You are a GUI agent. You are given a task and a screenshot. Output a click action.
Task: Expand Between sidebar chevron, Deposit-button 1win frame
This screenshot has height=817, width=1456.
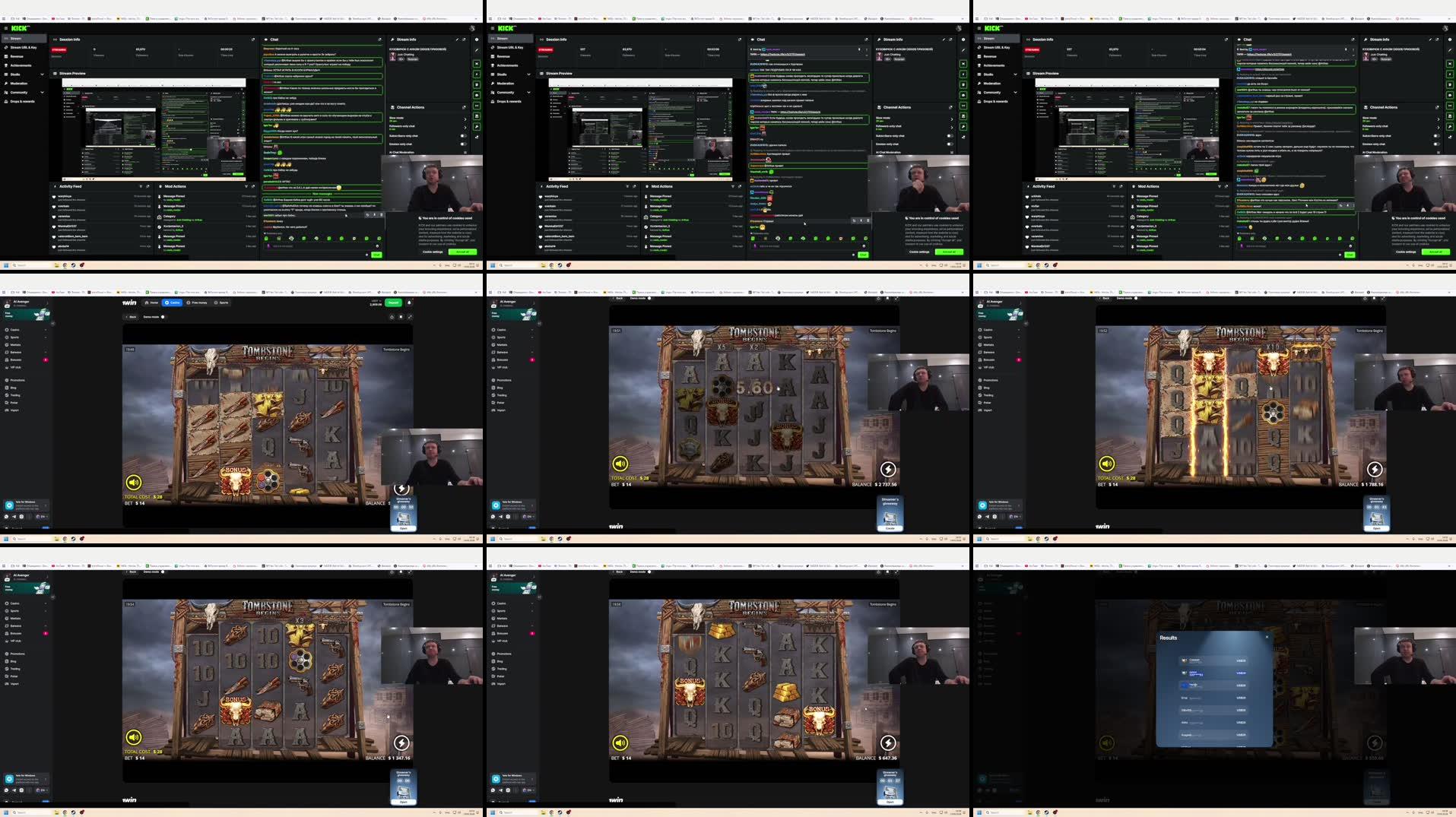pos(46,352)
